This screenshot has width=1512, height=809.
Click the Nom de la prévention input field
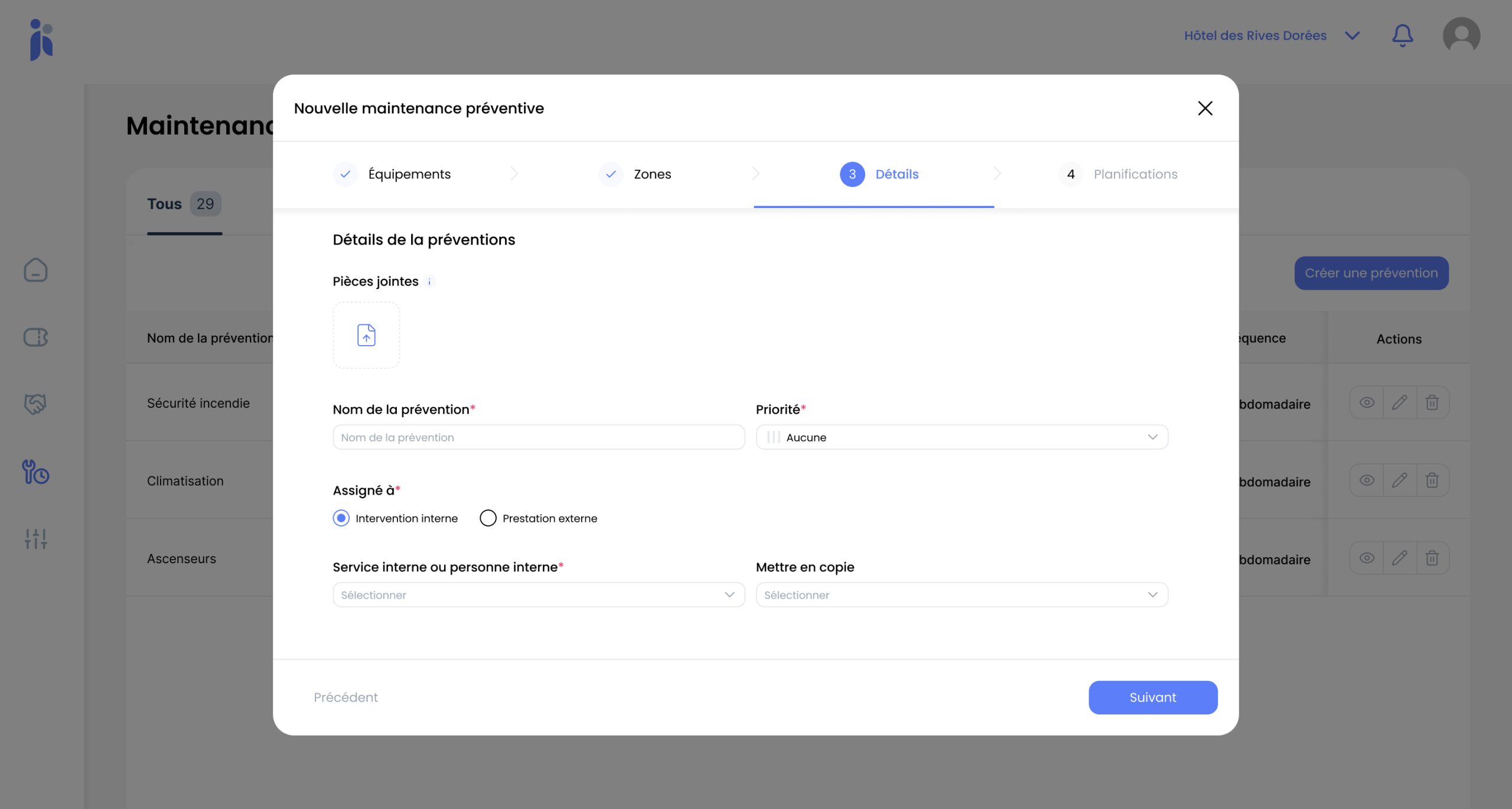click(x=539, y=437)
